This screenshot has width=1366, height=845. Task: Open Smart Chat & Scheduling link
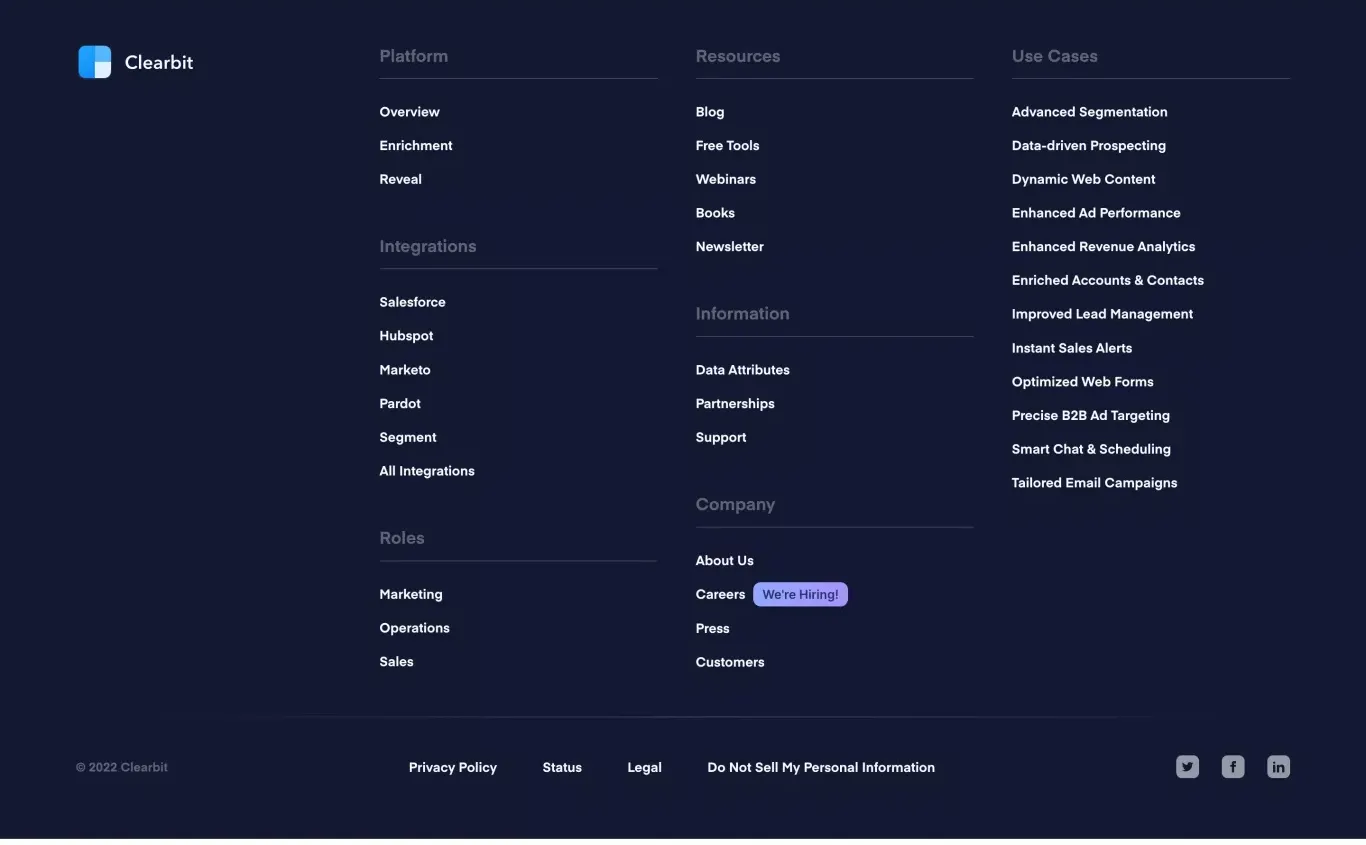point(1091,450)
